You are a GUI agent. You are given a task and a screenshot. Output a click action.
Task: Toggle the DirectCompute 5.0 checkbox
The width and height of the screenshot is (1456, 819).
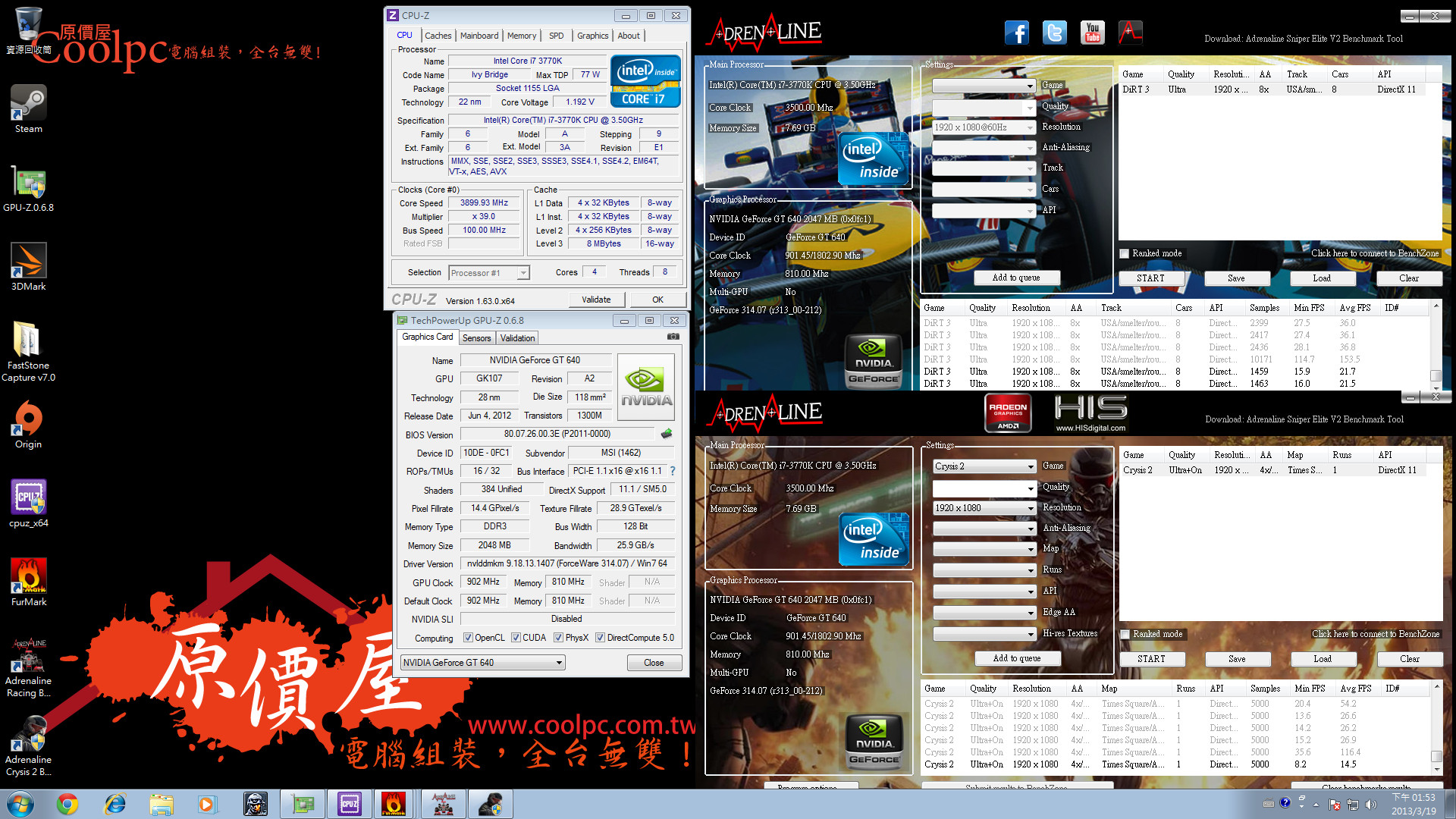click(x=601, y=638)
